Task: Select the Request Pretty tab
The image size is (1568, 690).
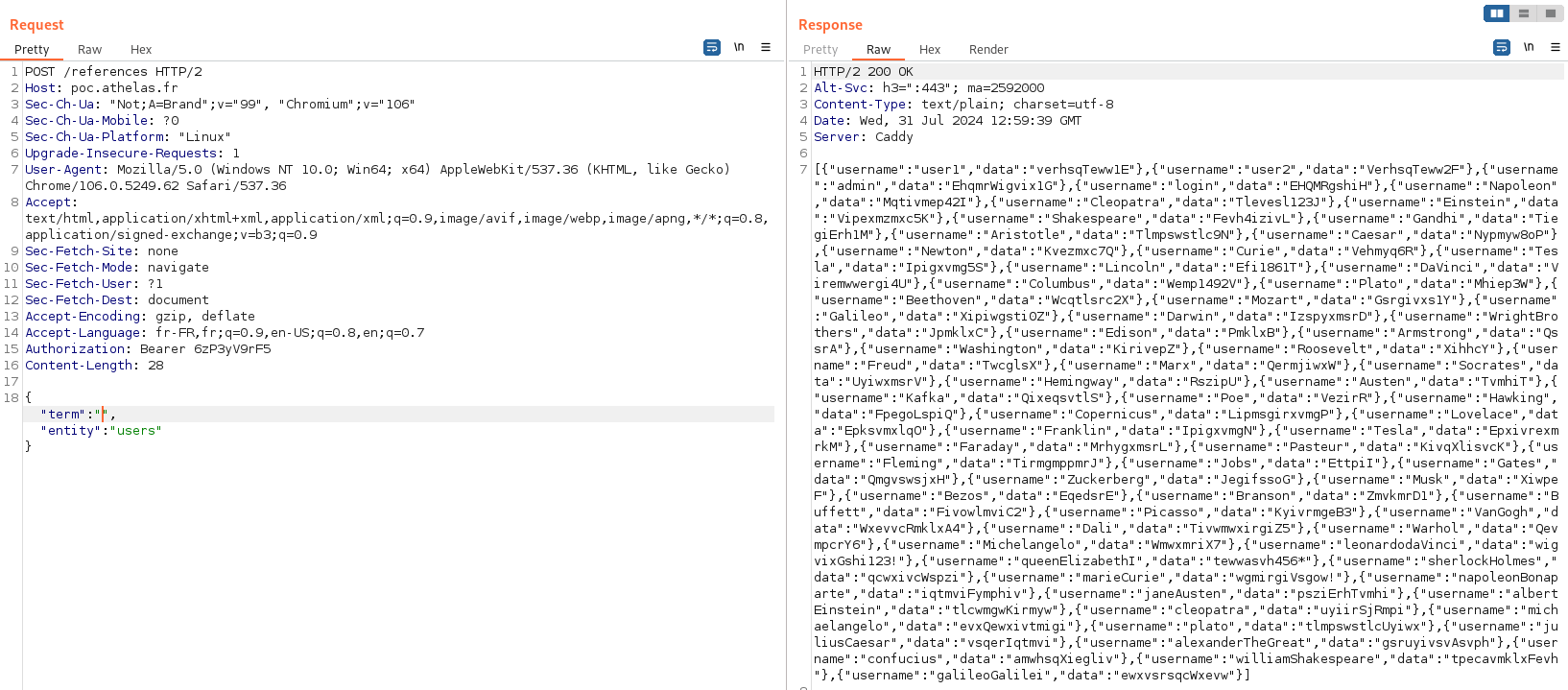Action: (x=32, y=50)
